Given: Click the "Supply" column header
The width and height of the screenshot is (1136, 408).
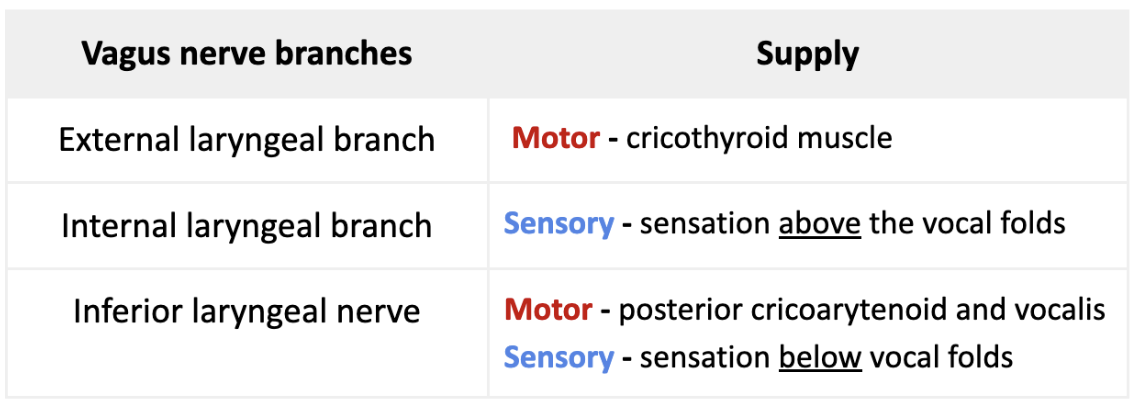Looking at the screenshot, I should pos(807,54).
